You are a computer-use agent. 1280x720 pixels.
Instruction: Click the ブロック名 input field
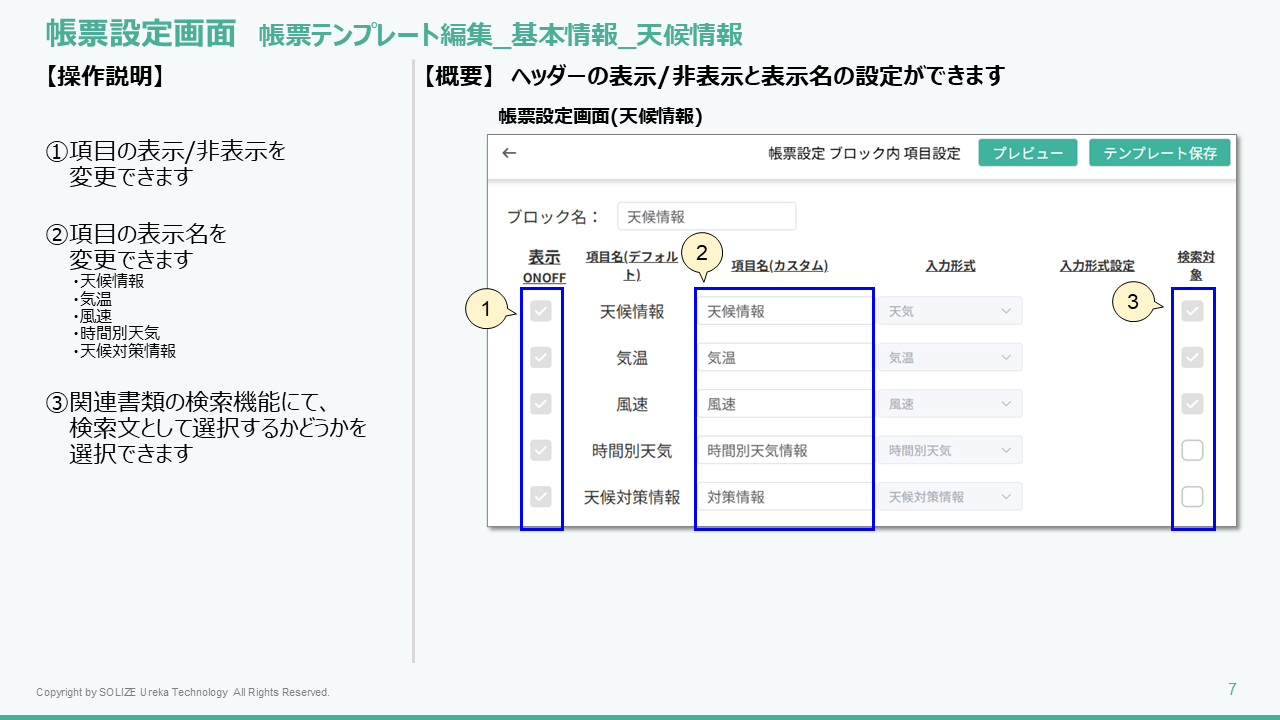click(706, 217)
